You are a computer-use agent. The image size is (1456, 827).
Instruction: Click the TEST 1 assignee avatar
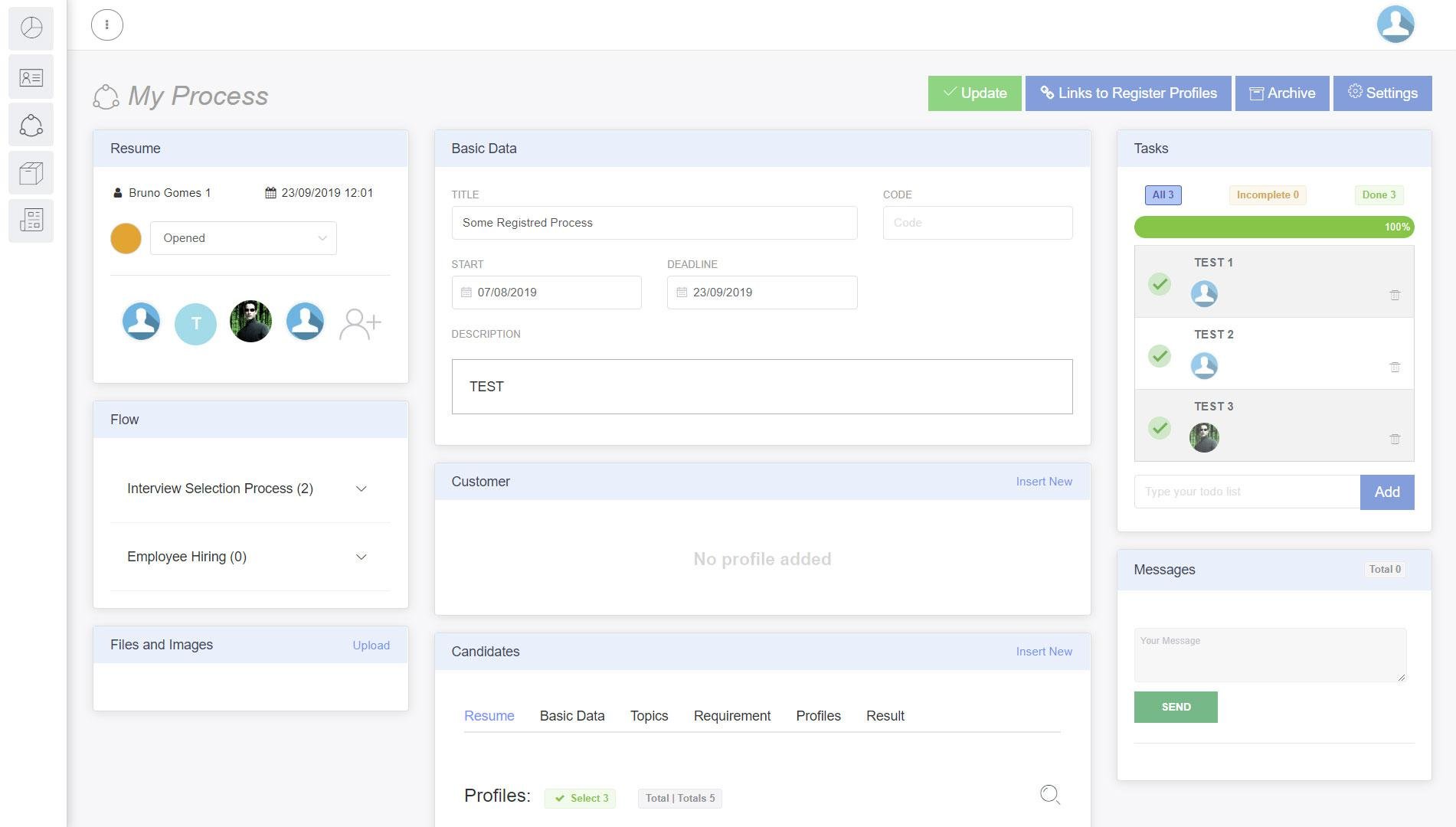1204,293
